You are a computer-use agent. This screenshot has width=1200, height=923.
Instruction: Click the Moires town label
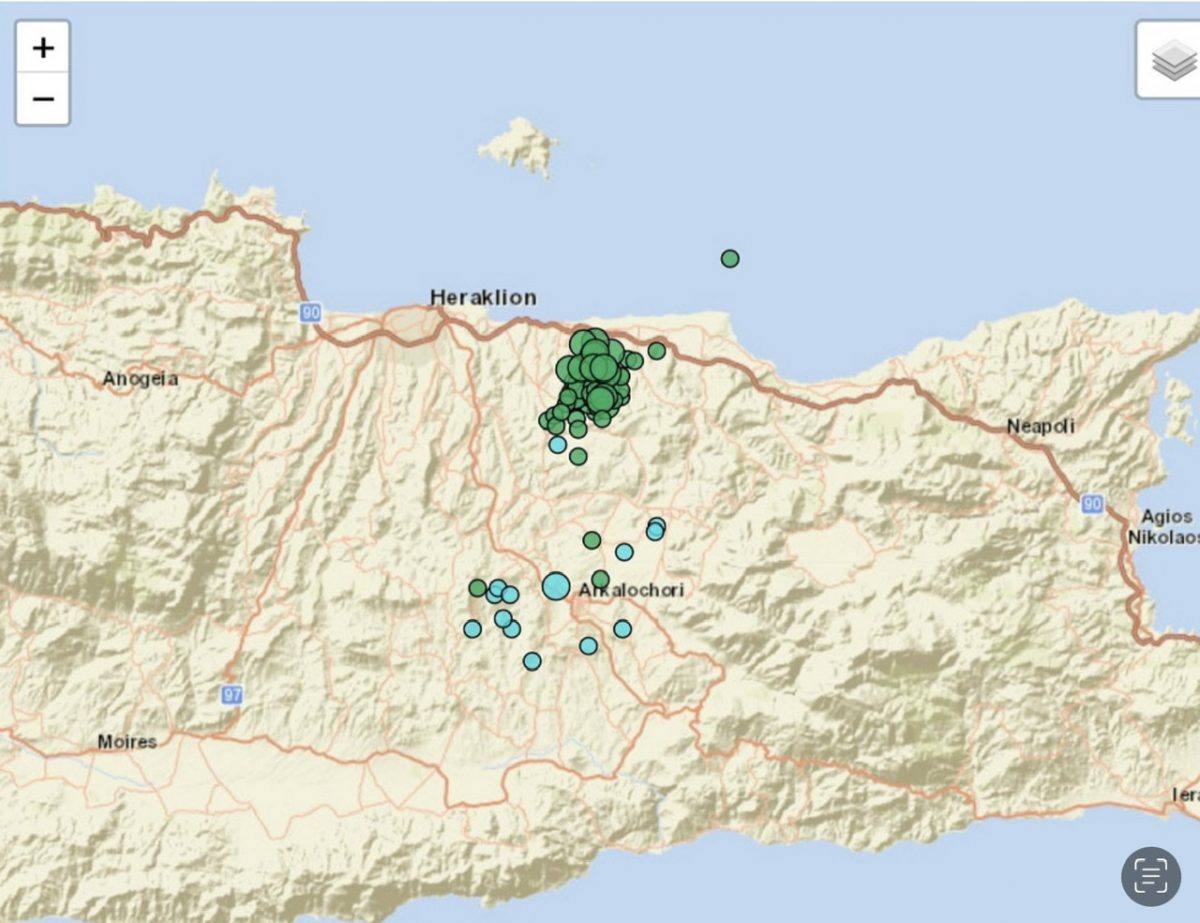(127, 742)
